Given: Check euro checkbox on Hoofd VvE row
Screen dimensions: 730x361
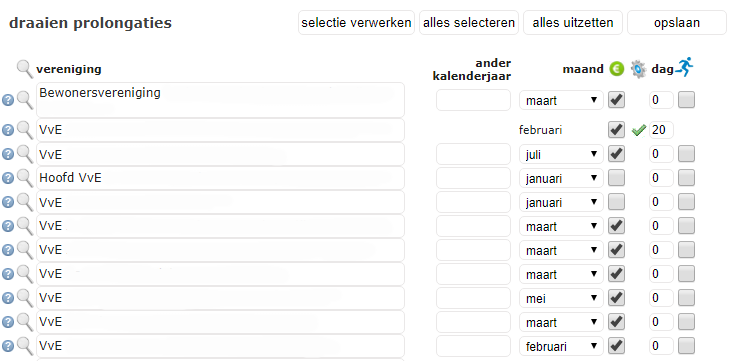Looking at the screenshot, I should pos(616,178).
